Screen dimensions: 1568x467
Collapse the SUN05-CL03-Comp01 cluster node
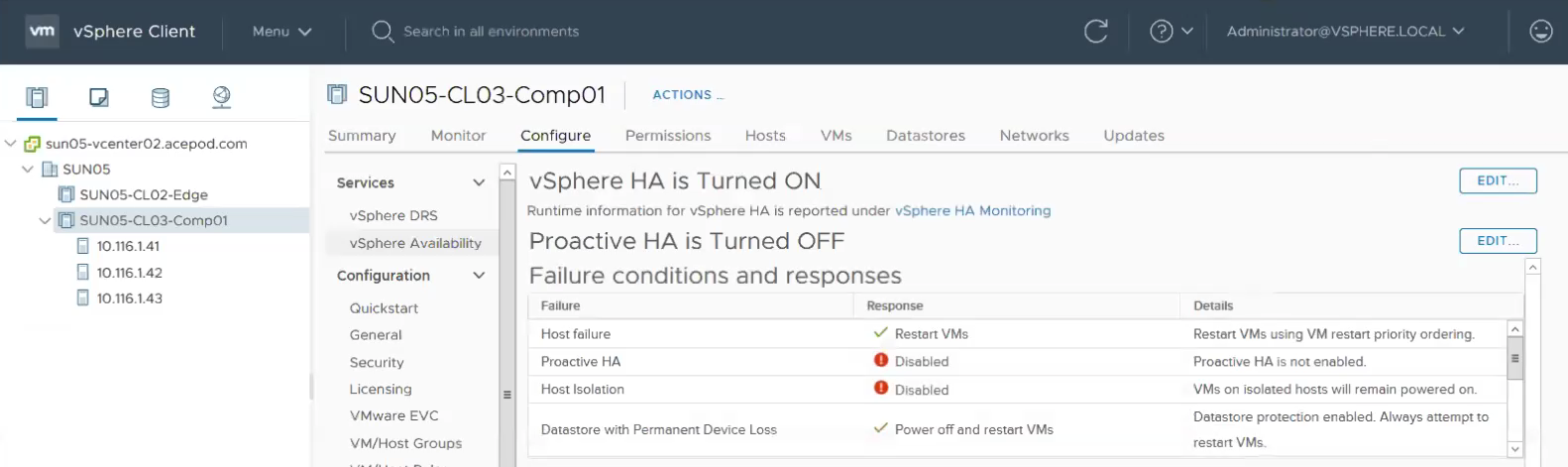click(45, 220)
